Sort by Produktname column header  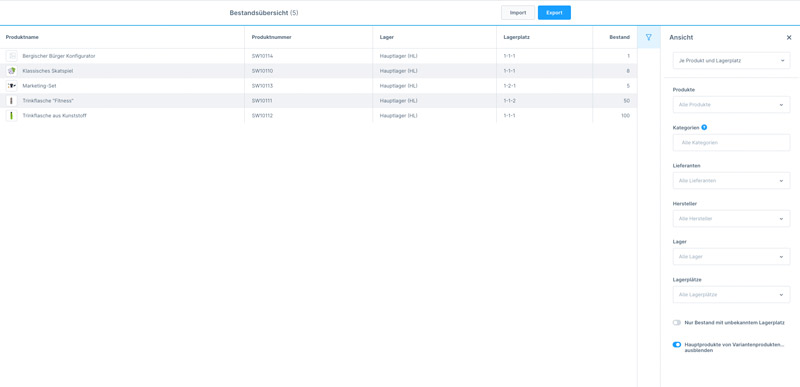click(22, 37)
